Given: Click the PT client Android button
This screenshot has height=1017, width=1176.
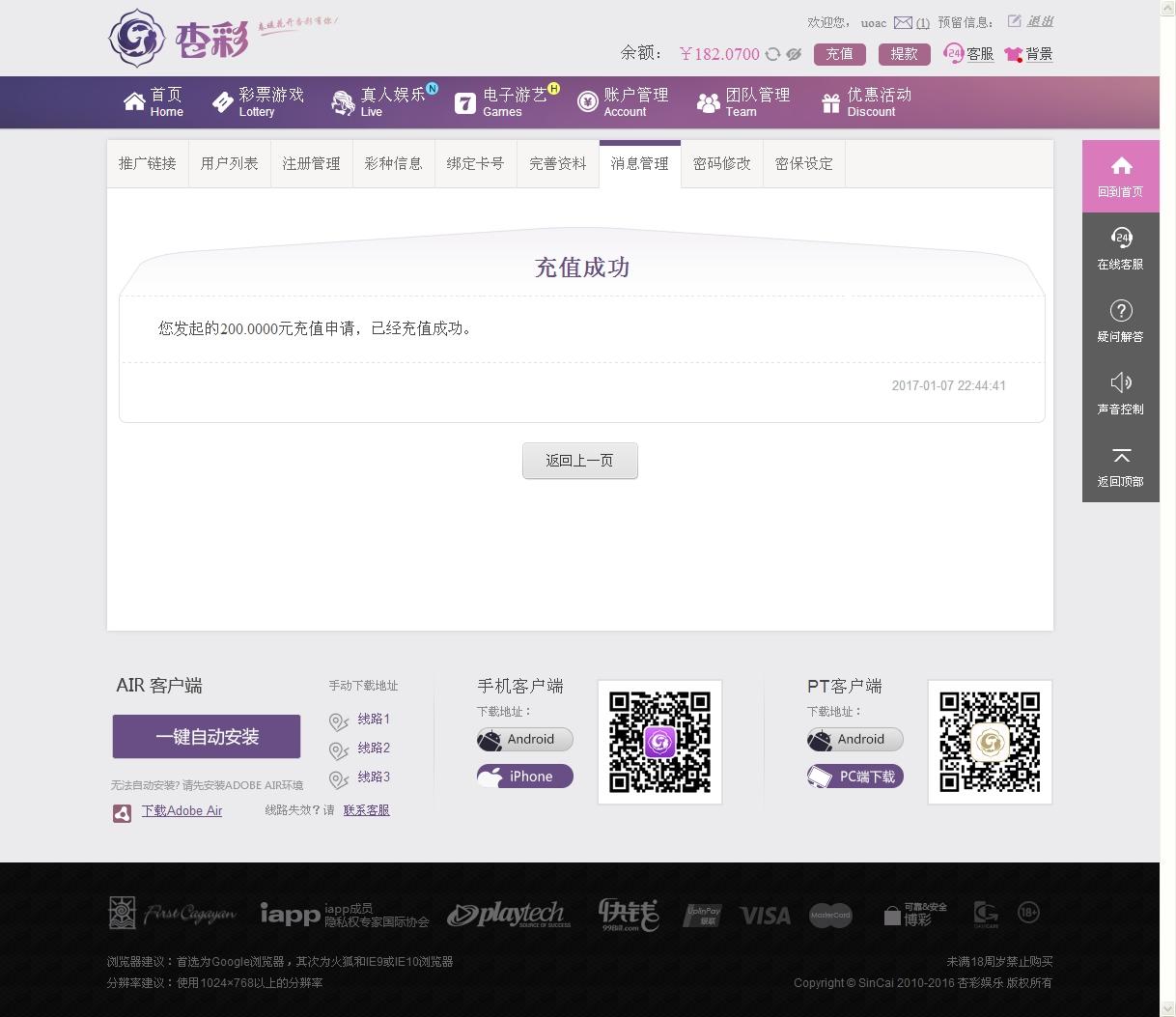Looking at the screenshot, I should [x=855, y=740].
